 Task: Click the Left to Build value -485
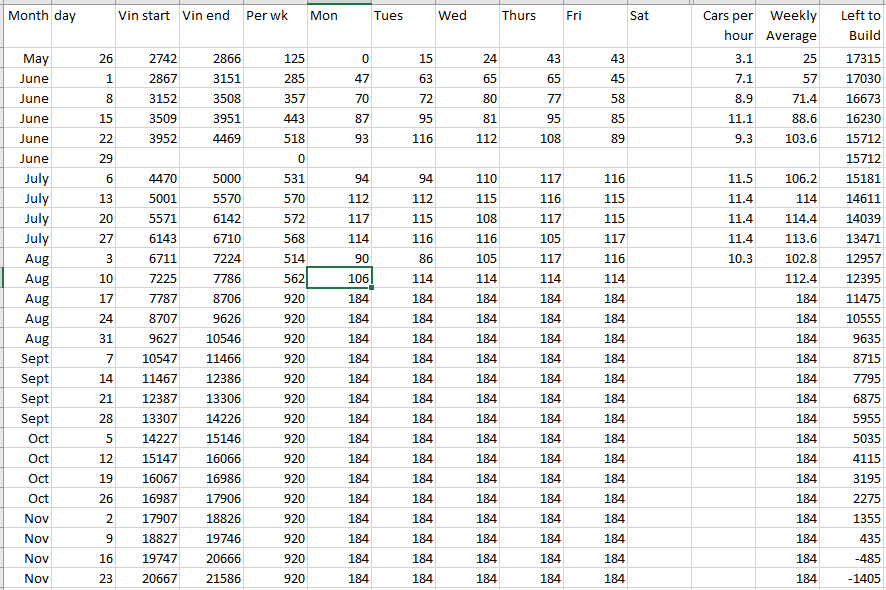(x=853, y=558)
